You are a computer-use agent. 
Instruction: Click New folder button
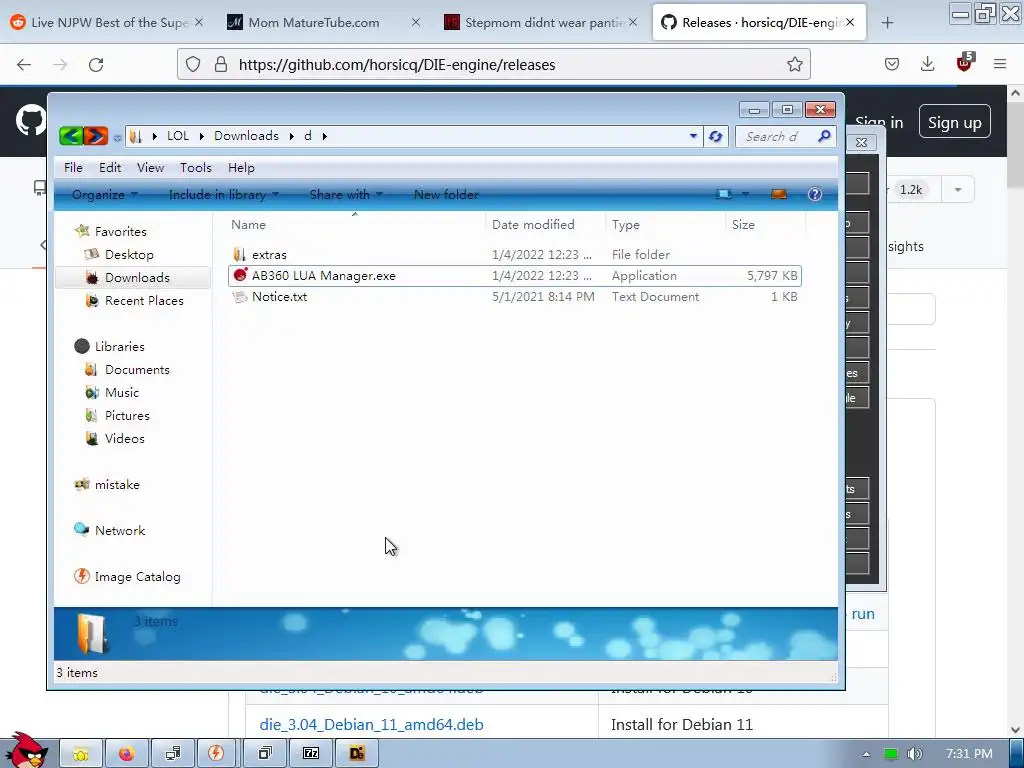pos(446,195)
